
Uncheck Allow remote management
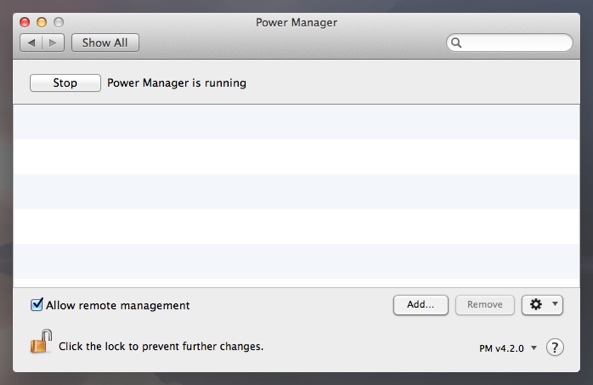point(37,304)
